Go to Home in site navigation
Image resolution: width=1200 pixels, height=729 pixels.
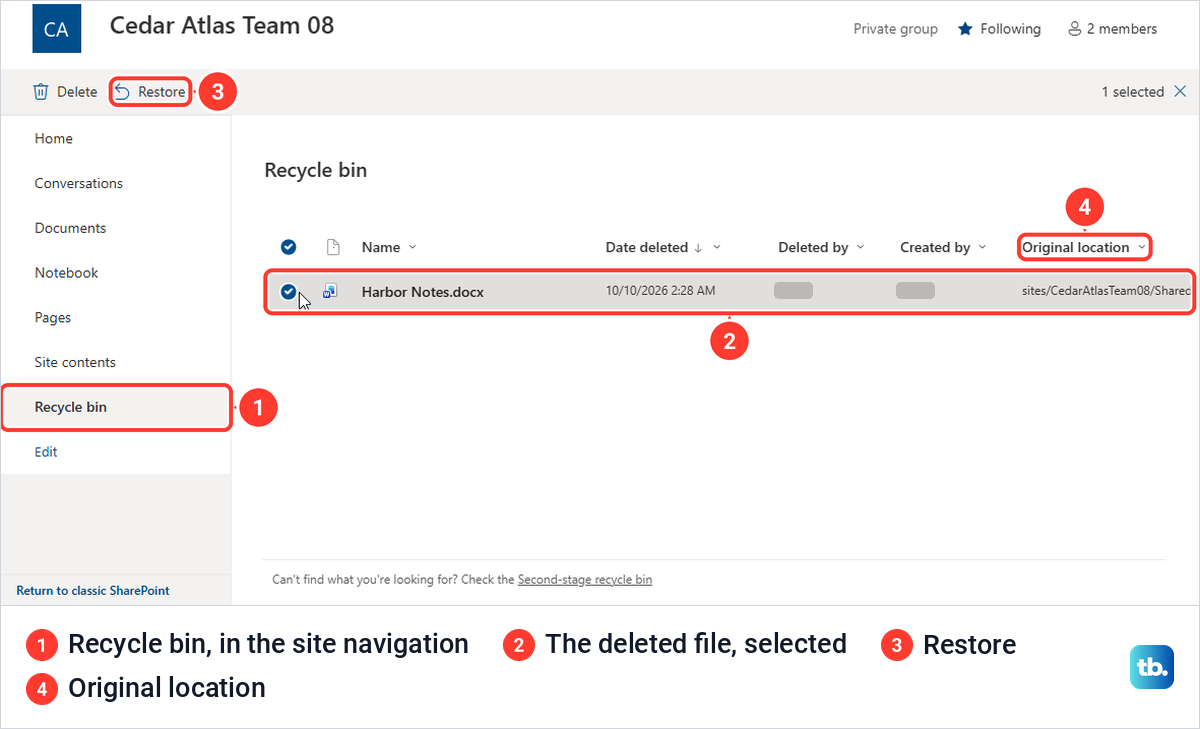coord(54,139)
